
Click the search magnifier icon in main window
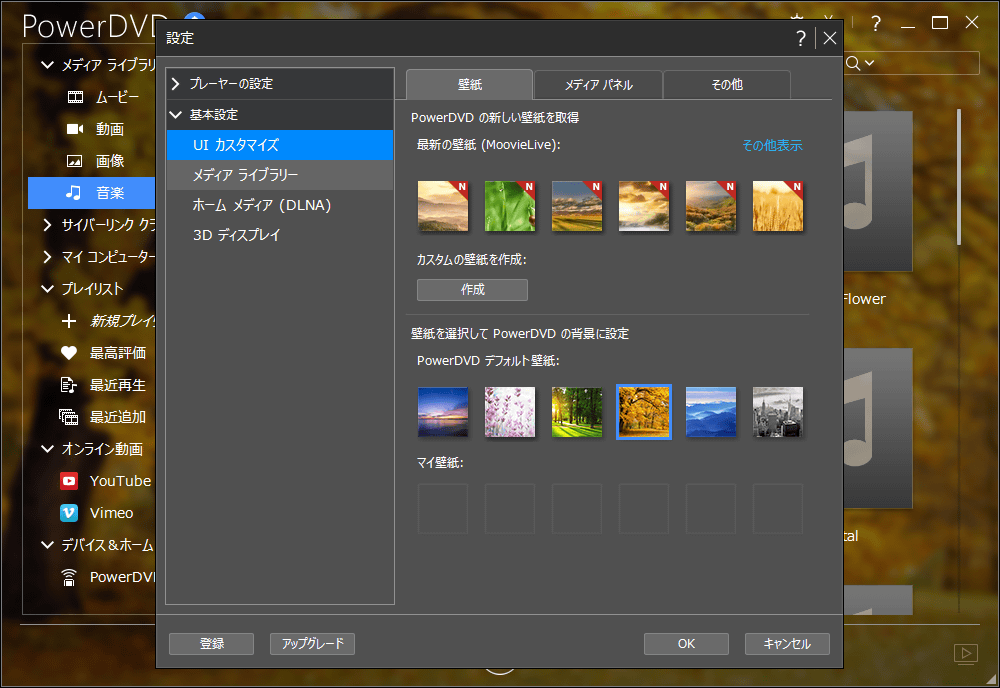click(x=853, y=63)
